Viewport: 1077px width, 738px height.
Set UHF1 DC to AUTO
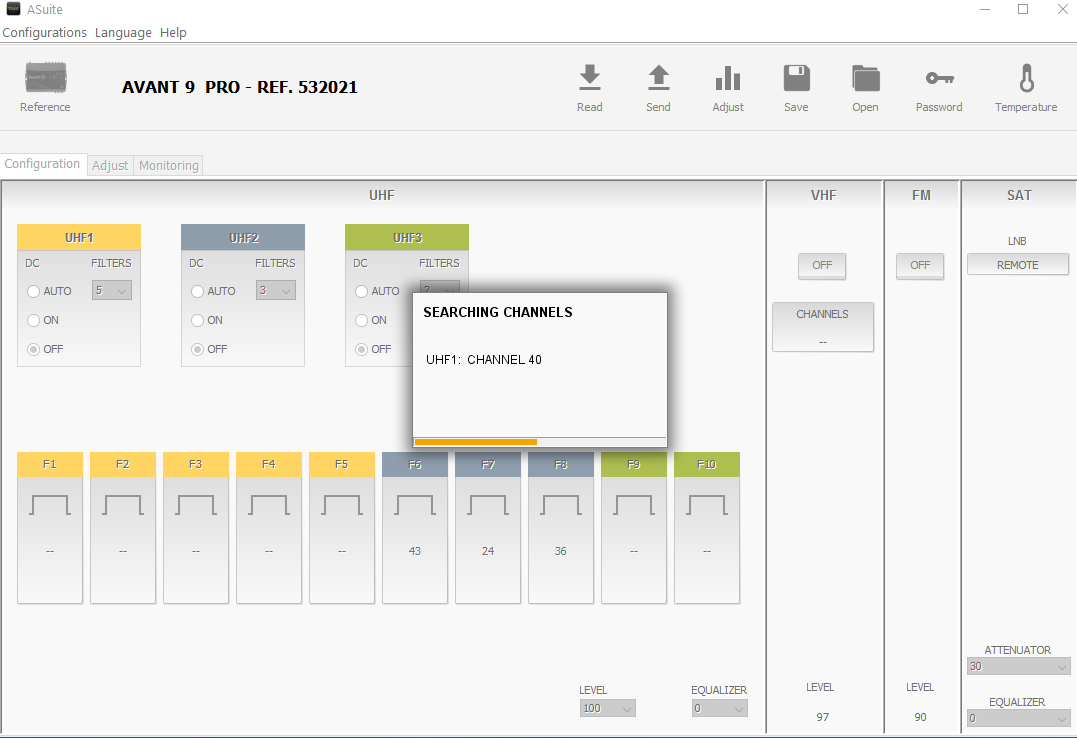coord(33,291)
